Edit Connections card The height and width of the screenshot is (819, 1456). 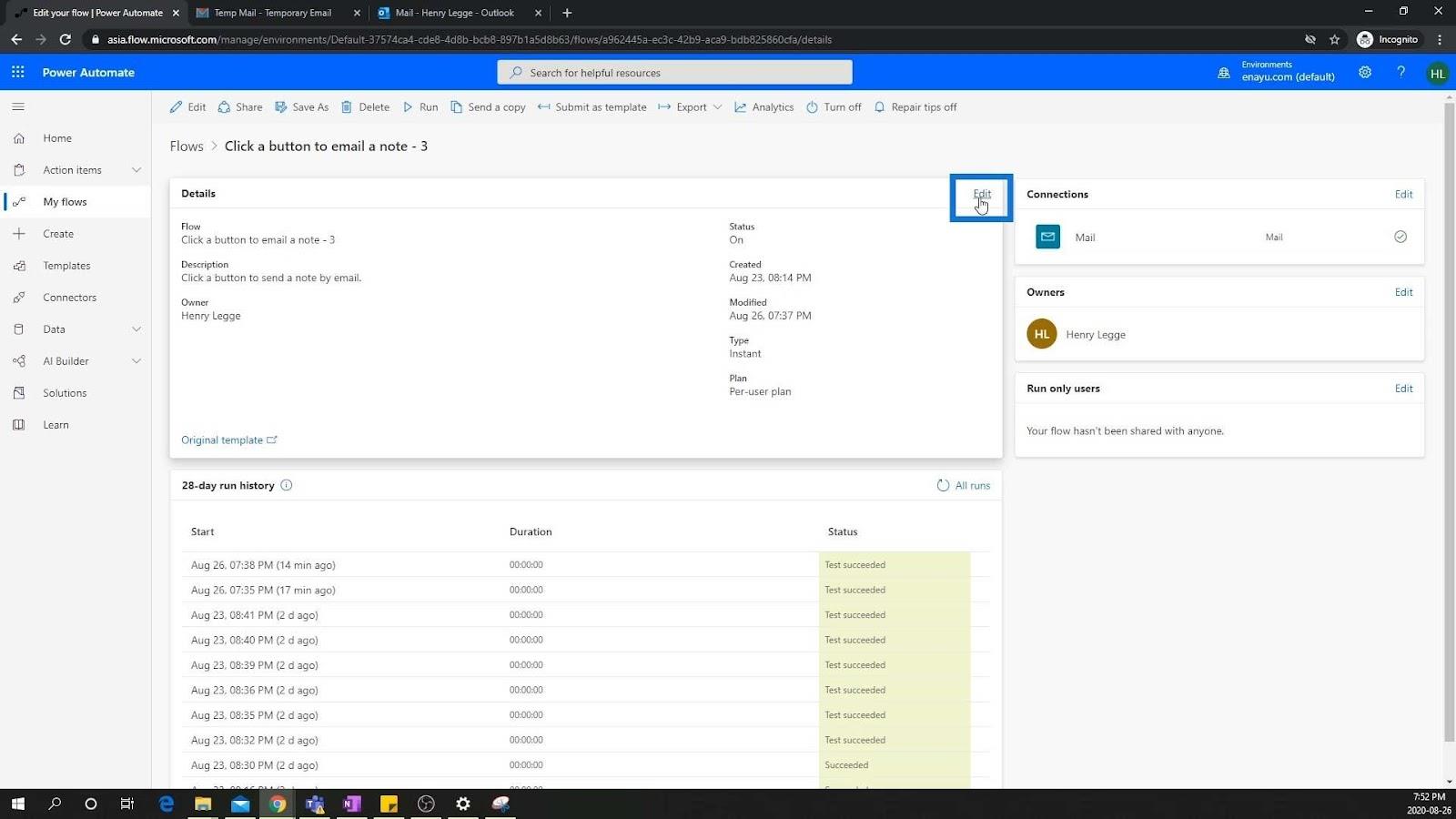(1404, 194)
